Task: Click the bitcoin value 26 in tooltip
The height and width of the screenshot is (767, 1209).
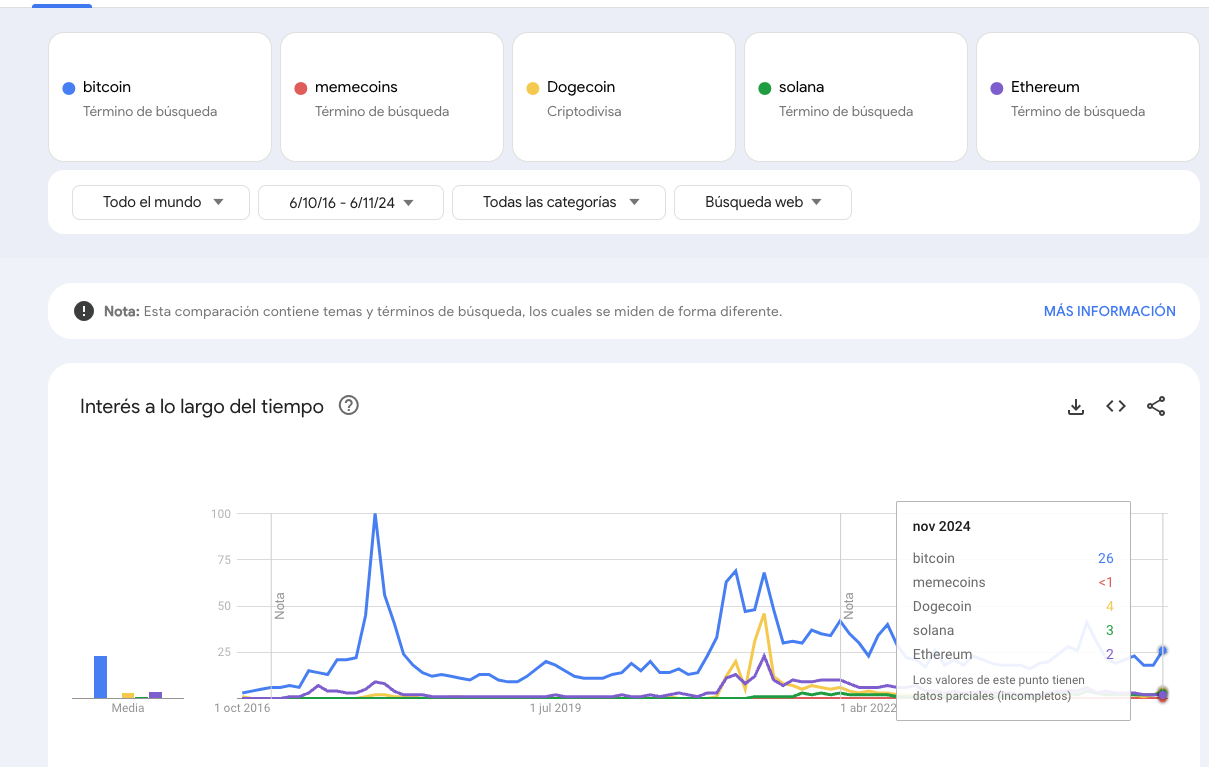Action: 1105,558
